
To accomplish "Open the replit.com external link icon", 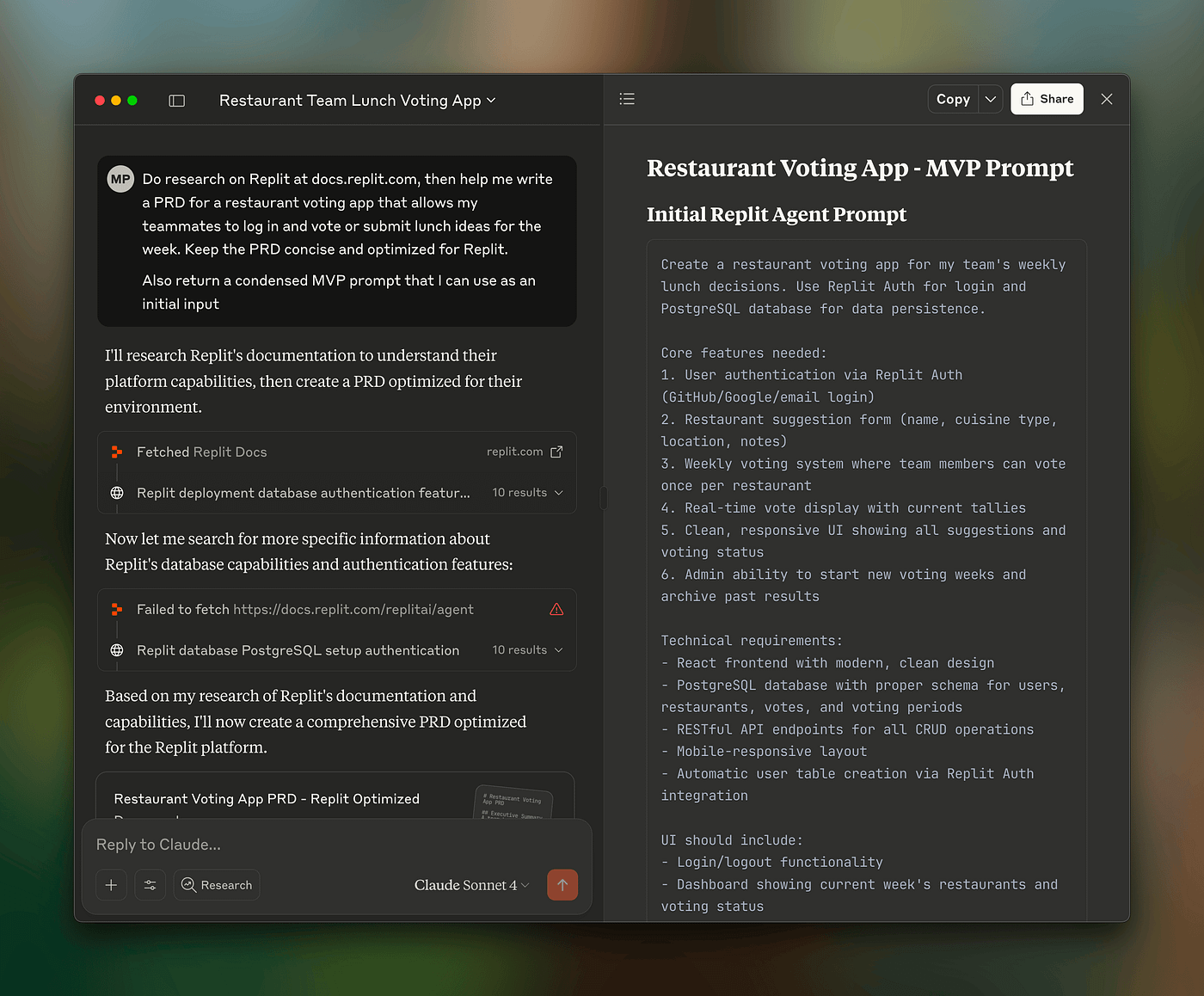I will pos(556,452).
